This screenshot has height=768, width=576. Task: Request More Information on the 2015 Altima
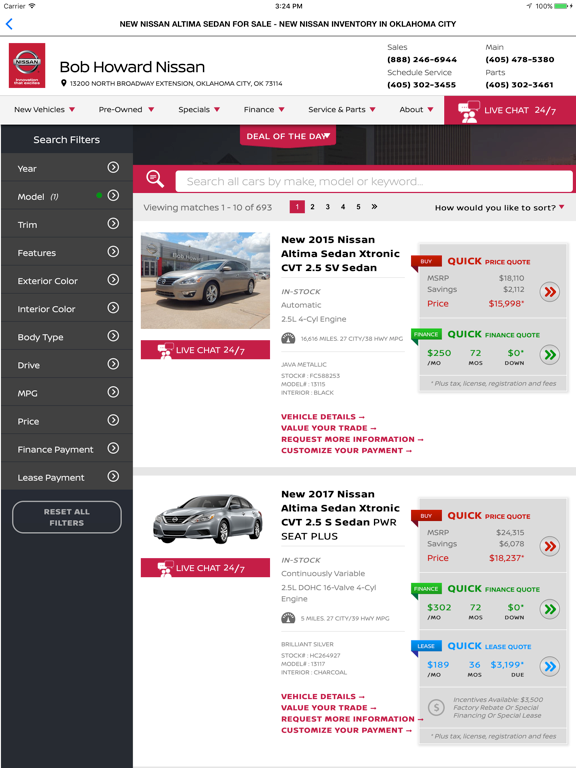pos(352,439)
